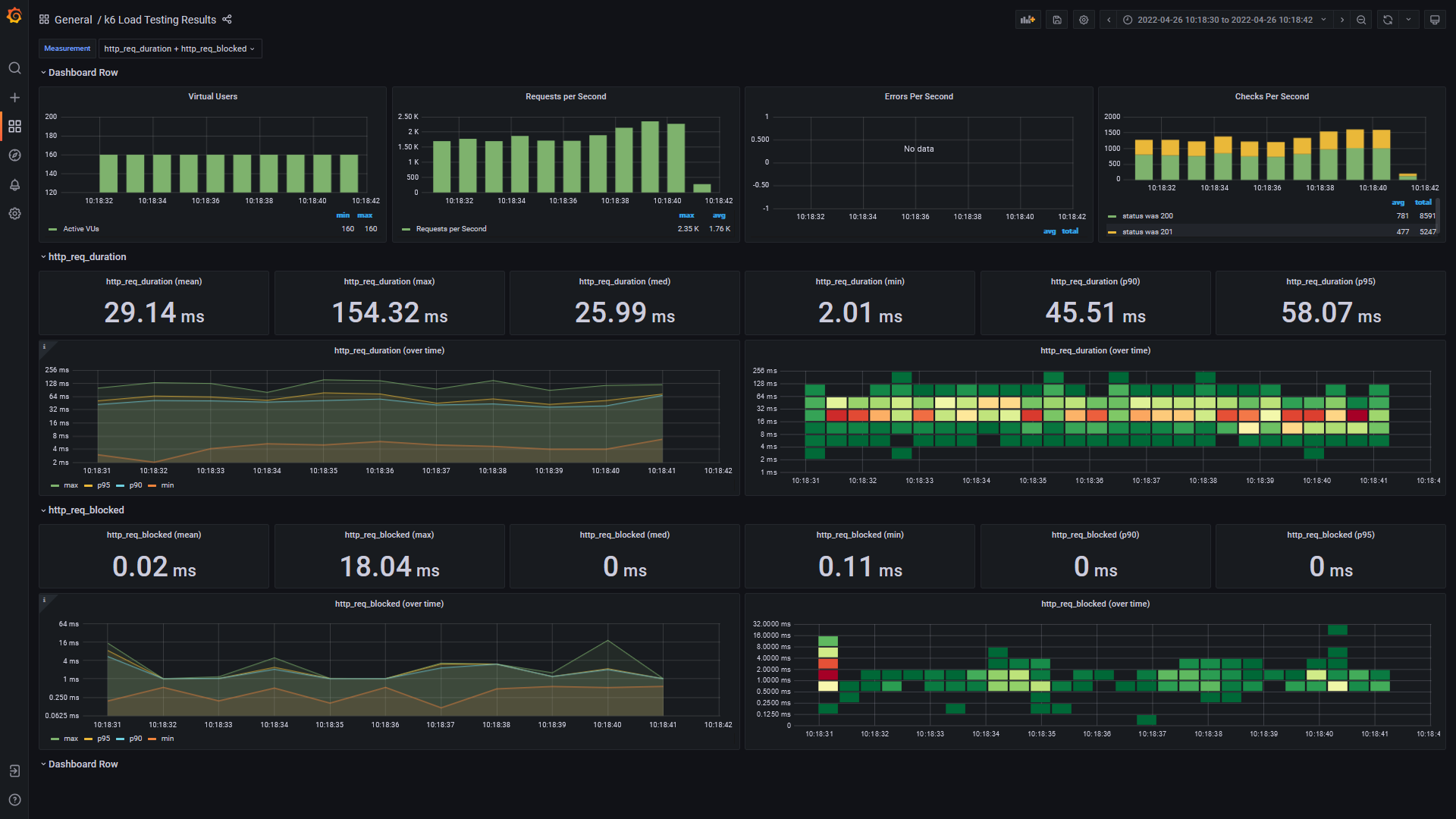
Task: Open Checks Per Second panel title
Action: coord(1272,96)
